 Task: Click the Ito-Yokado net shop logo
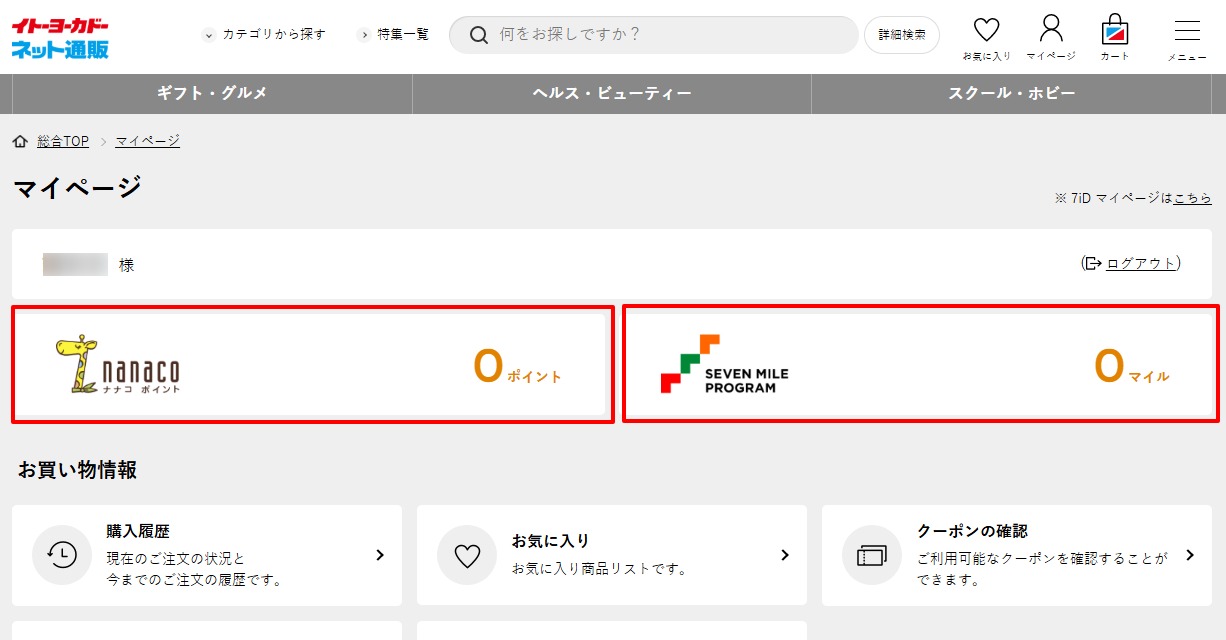[x=60, y=38]
